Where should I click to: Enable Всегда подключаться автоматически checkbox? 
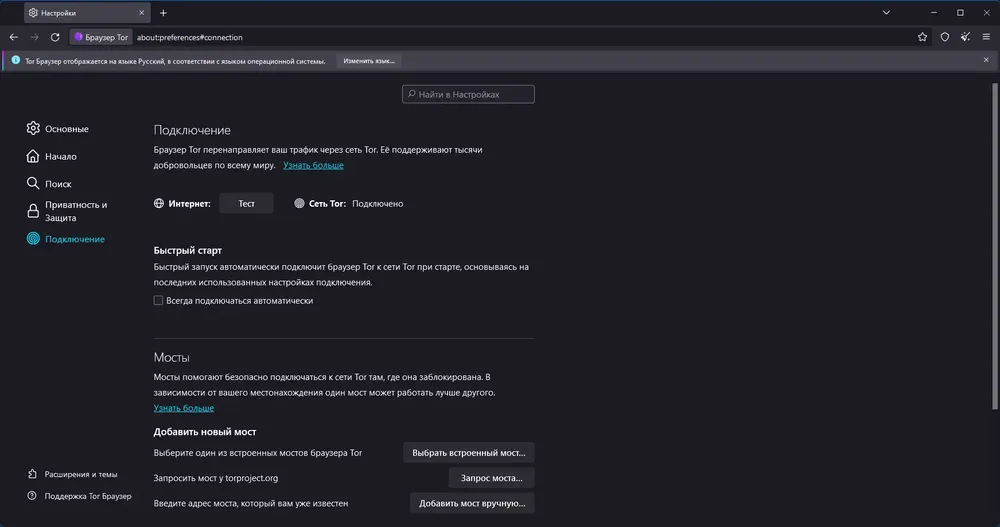[x=158, y=301]
